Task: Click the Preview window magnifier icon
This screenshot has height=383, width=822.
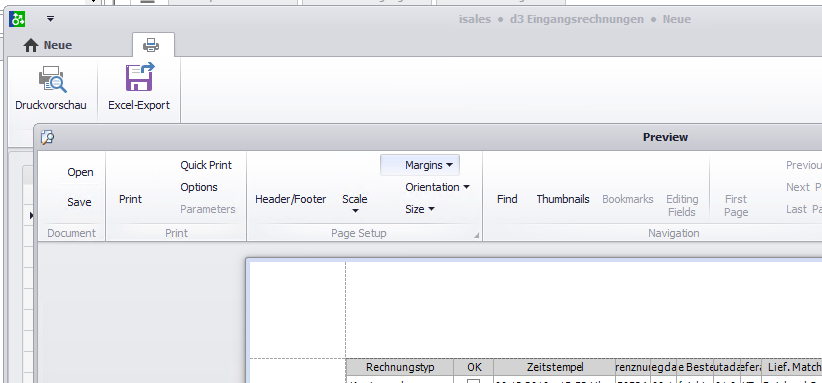Action: click(x=48, y=138)
